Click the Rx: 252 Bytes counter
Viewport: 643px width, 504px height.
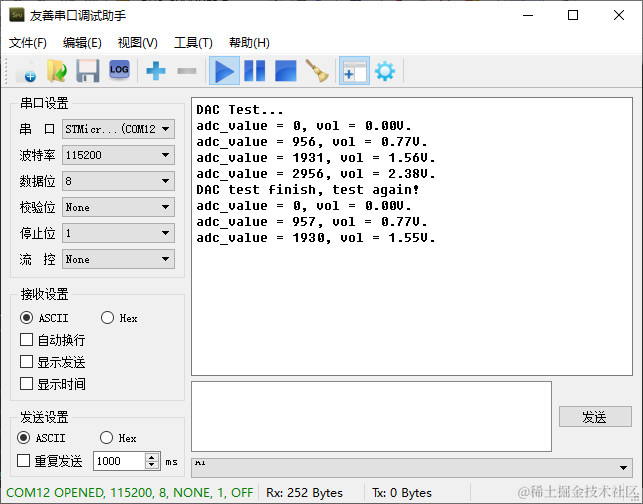pos(304,493)
